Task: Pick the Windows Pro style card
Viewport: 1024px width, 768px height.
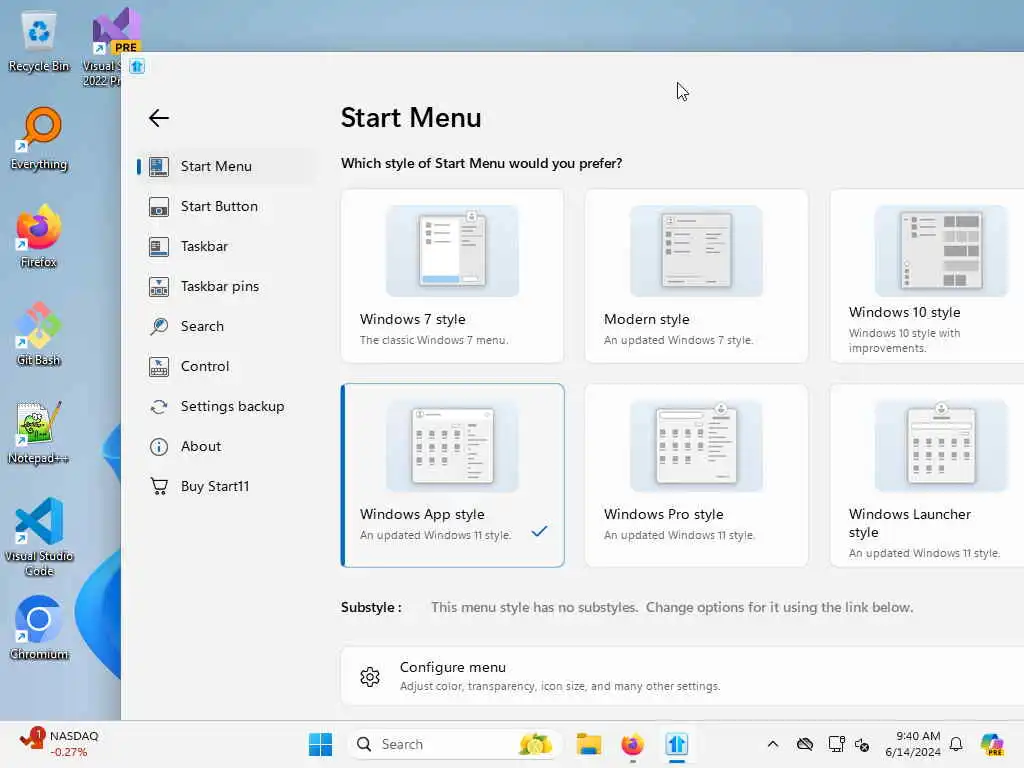Action: 696,475
